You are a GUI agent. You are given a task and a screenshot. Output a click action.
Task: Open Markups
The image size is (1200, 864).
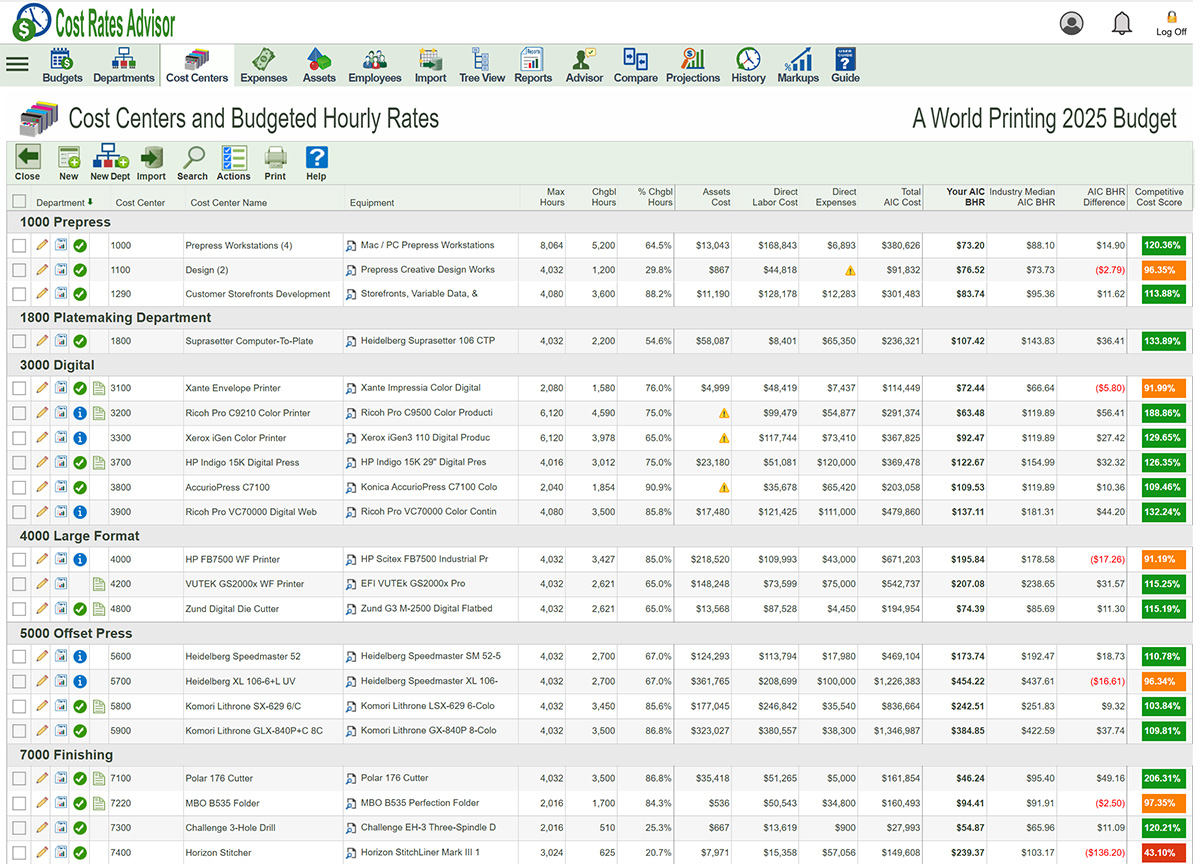click(798, 66)
